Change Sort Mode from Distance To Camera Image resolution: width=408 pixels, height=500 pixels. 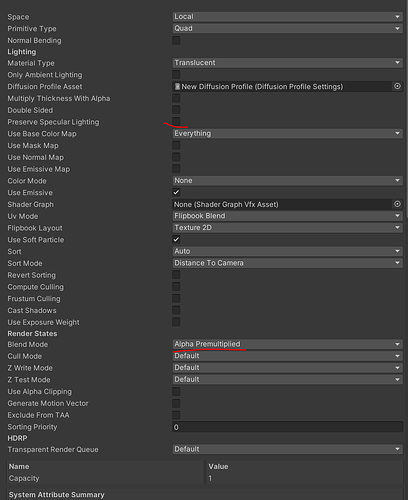pyautogui.click(x=288, y=263)
